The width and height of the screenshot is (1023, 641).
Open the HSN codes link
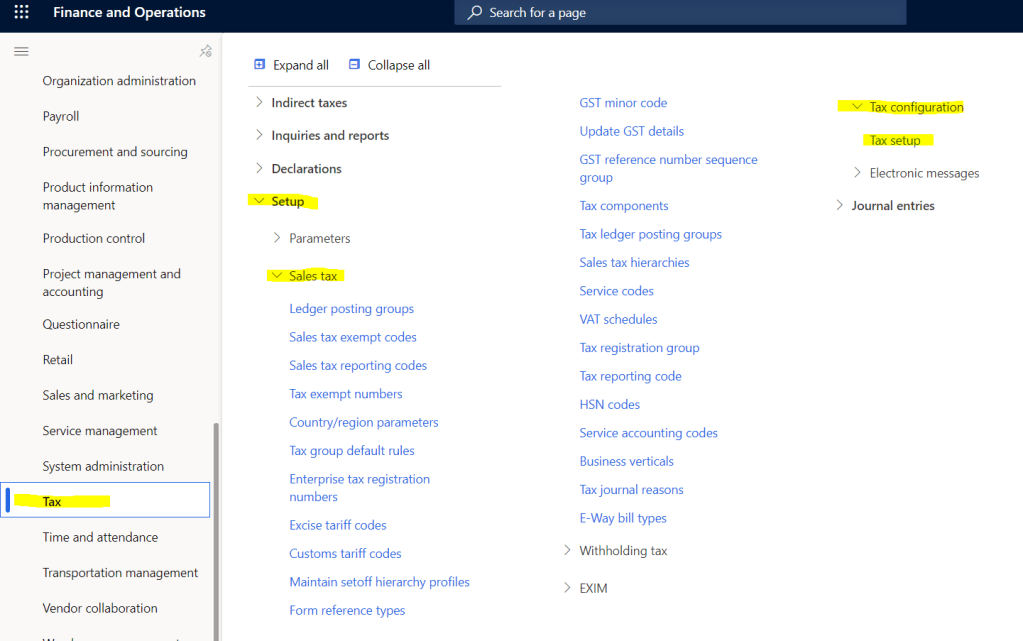click(609, 405)
